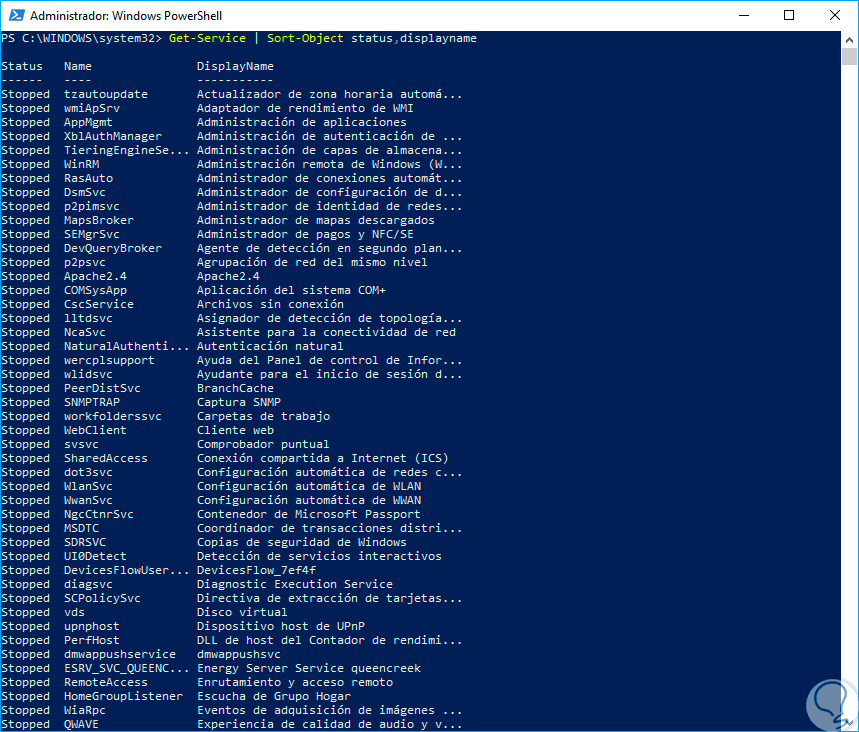Click the tzautoupdate service name
The image size is (859, 732).
coord(106,94)
